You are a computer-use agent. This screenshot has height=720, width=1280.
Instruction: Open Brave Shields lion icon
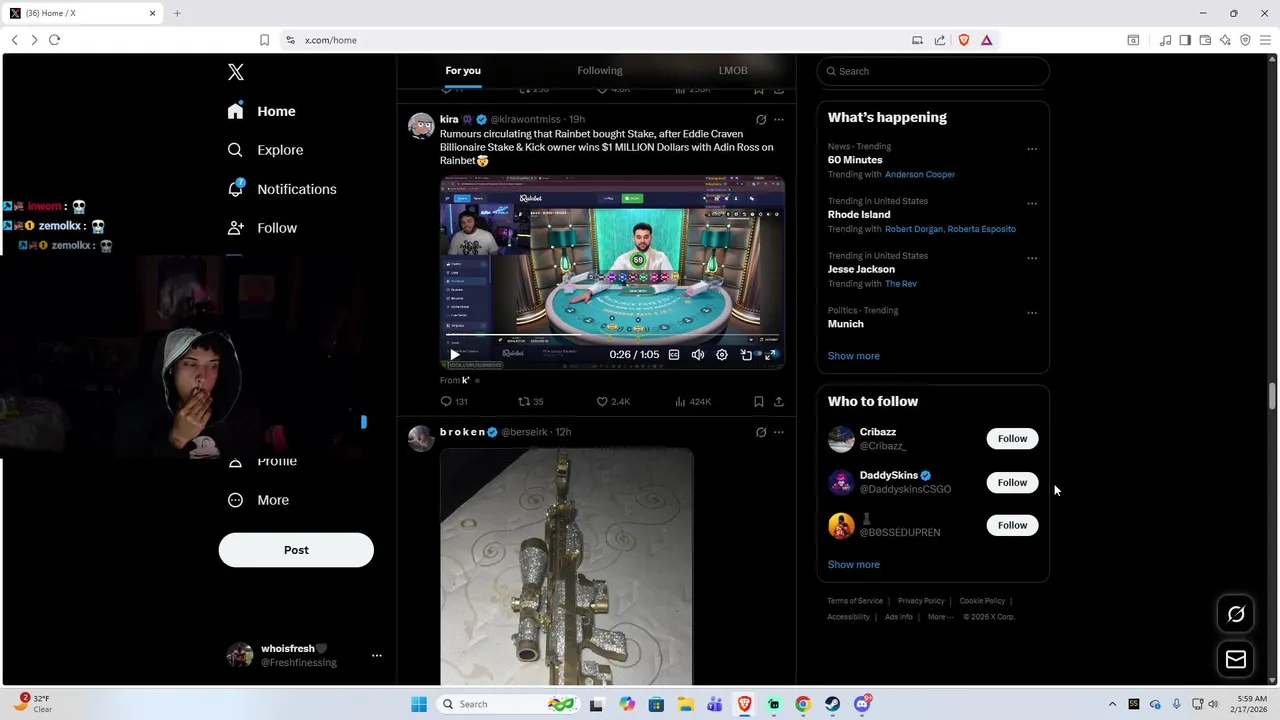964,40
